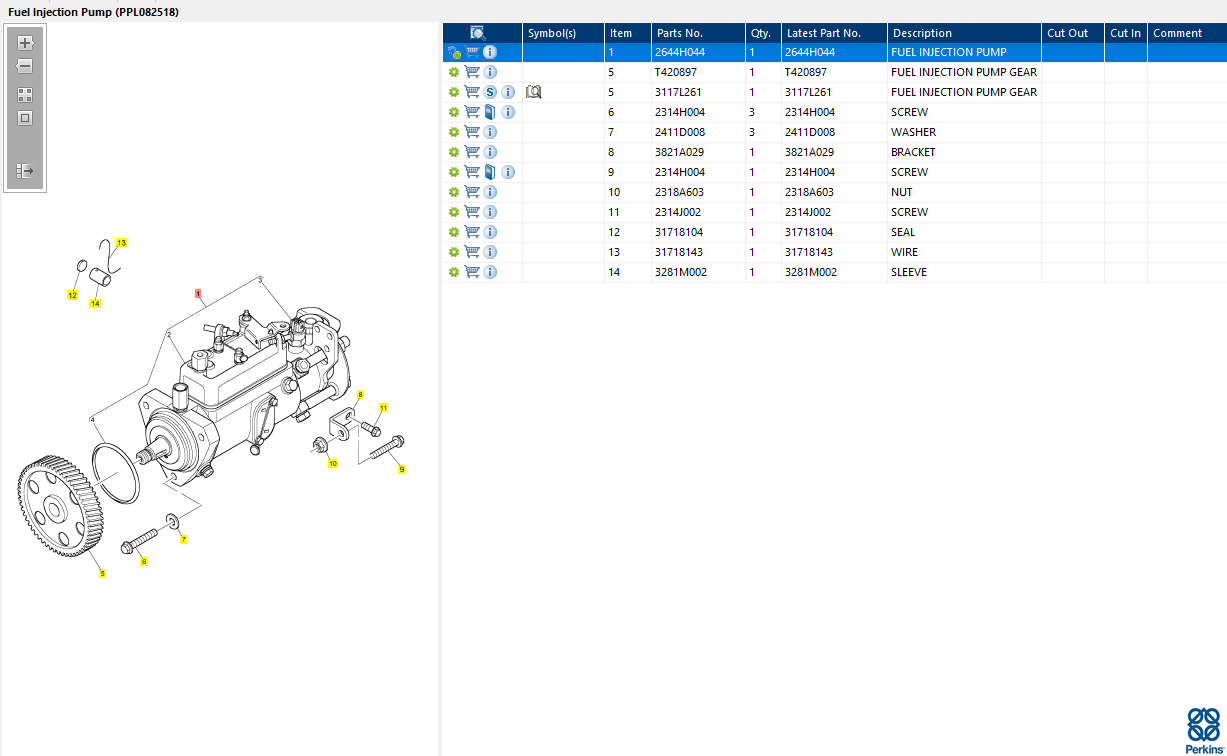Add SEAL 31718104 to cart
1227x756 pixels.
coord(472,232)
